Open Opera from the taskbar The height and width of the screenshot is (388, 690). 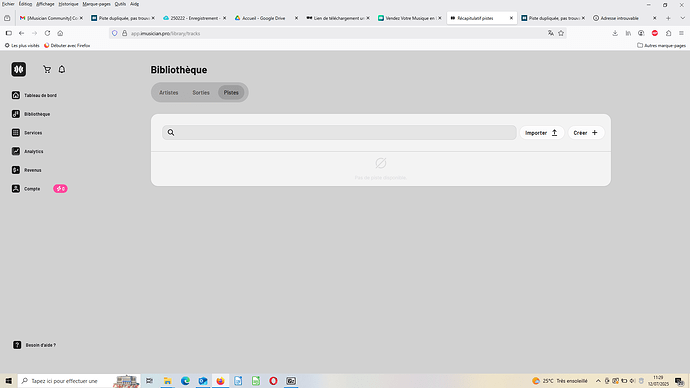click(x=273, y=381)
